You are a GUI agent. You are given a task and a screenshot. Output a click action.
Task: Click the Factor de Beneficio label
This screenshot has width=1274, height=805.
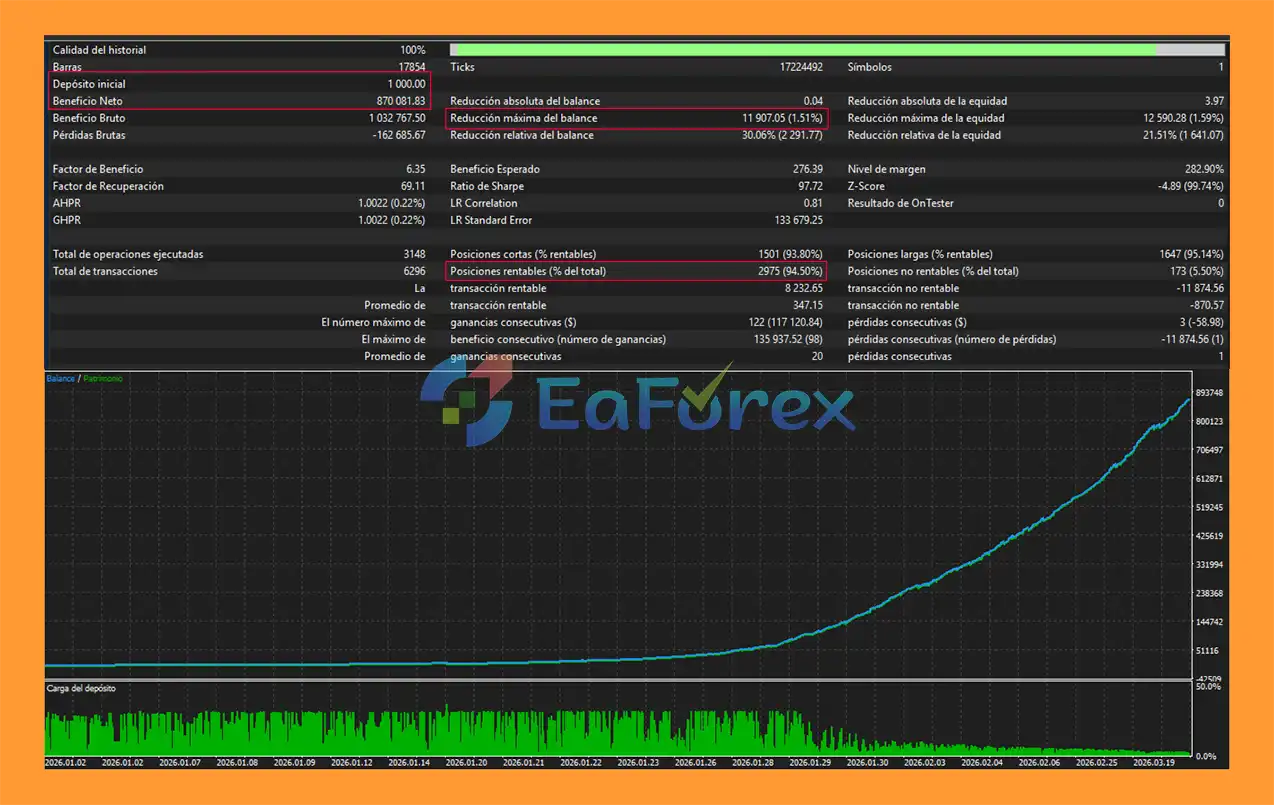(98, 169)
